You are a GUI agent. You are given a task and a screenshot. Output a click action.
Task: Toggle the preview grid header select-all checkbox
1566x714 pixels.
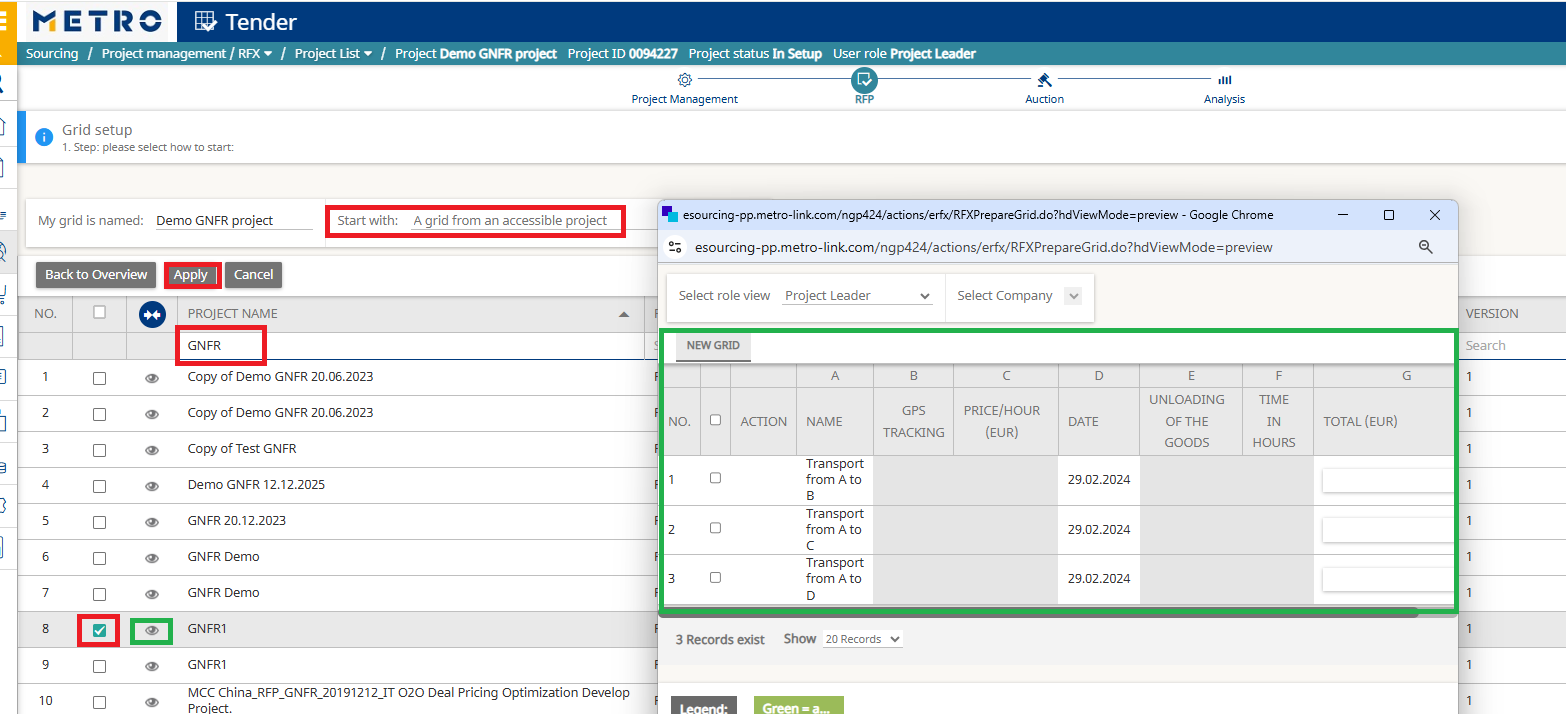[715, 420]
